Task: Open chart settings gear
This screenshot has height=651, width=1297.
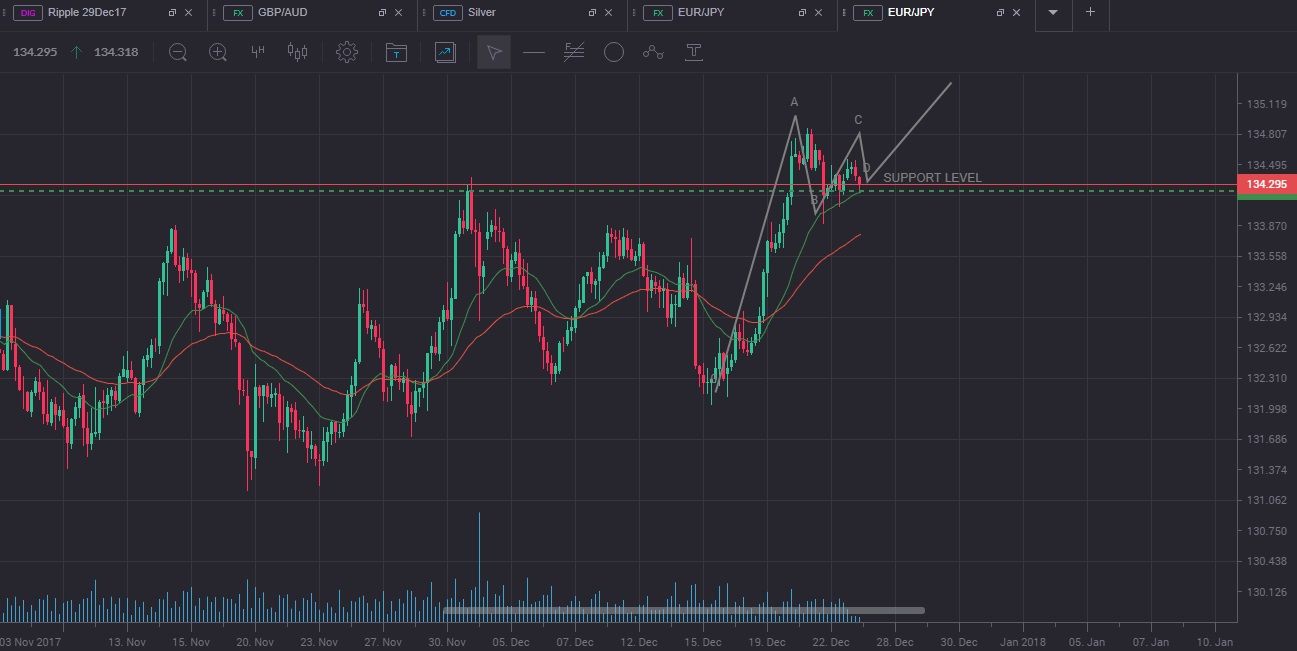Action: point(347,52)
